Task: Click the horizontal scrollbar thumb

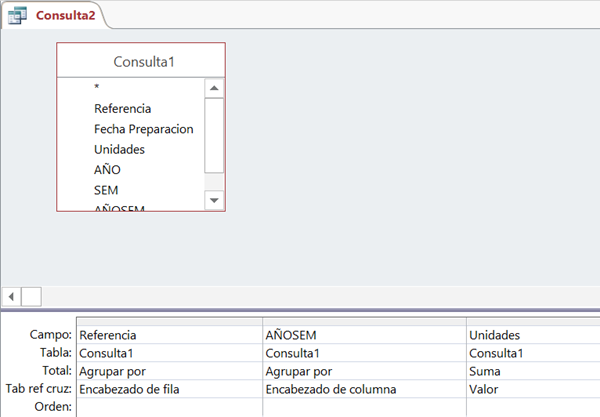Action: 31,296
